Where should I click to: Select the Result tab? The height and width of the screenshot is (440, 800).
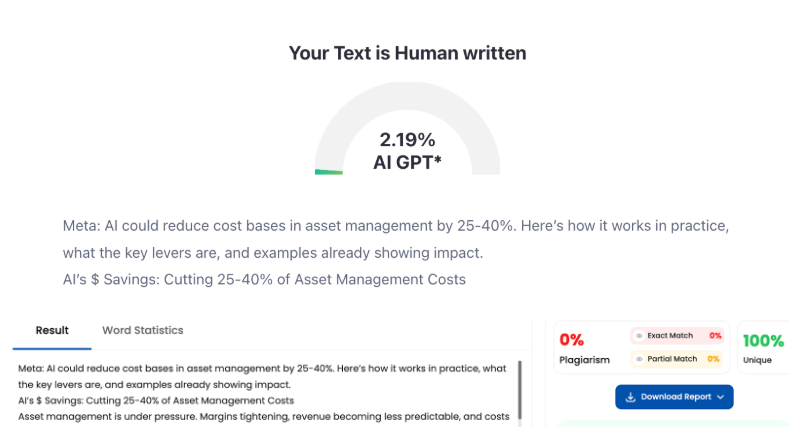pyautogui.click(x=52, y=330)
